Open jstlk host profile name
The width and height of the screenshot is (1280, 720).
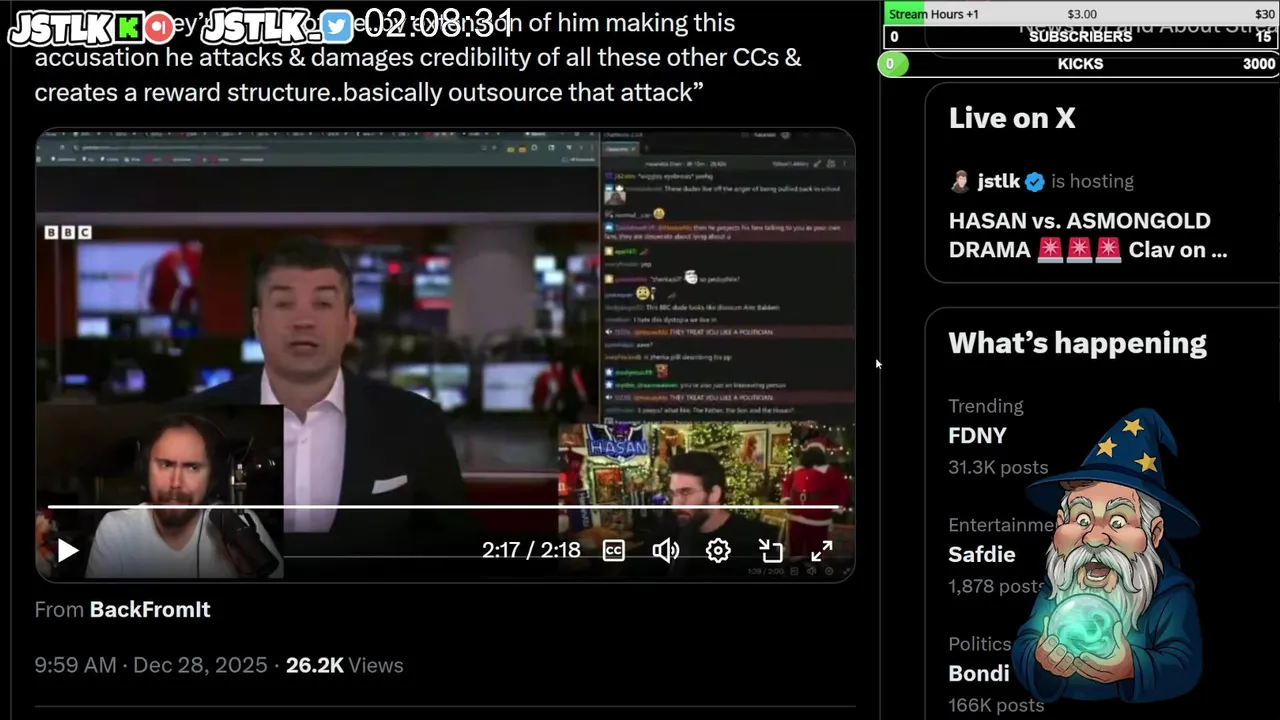(x=998, y=181)
